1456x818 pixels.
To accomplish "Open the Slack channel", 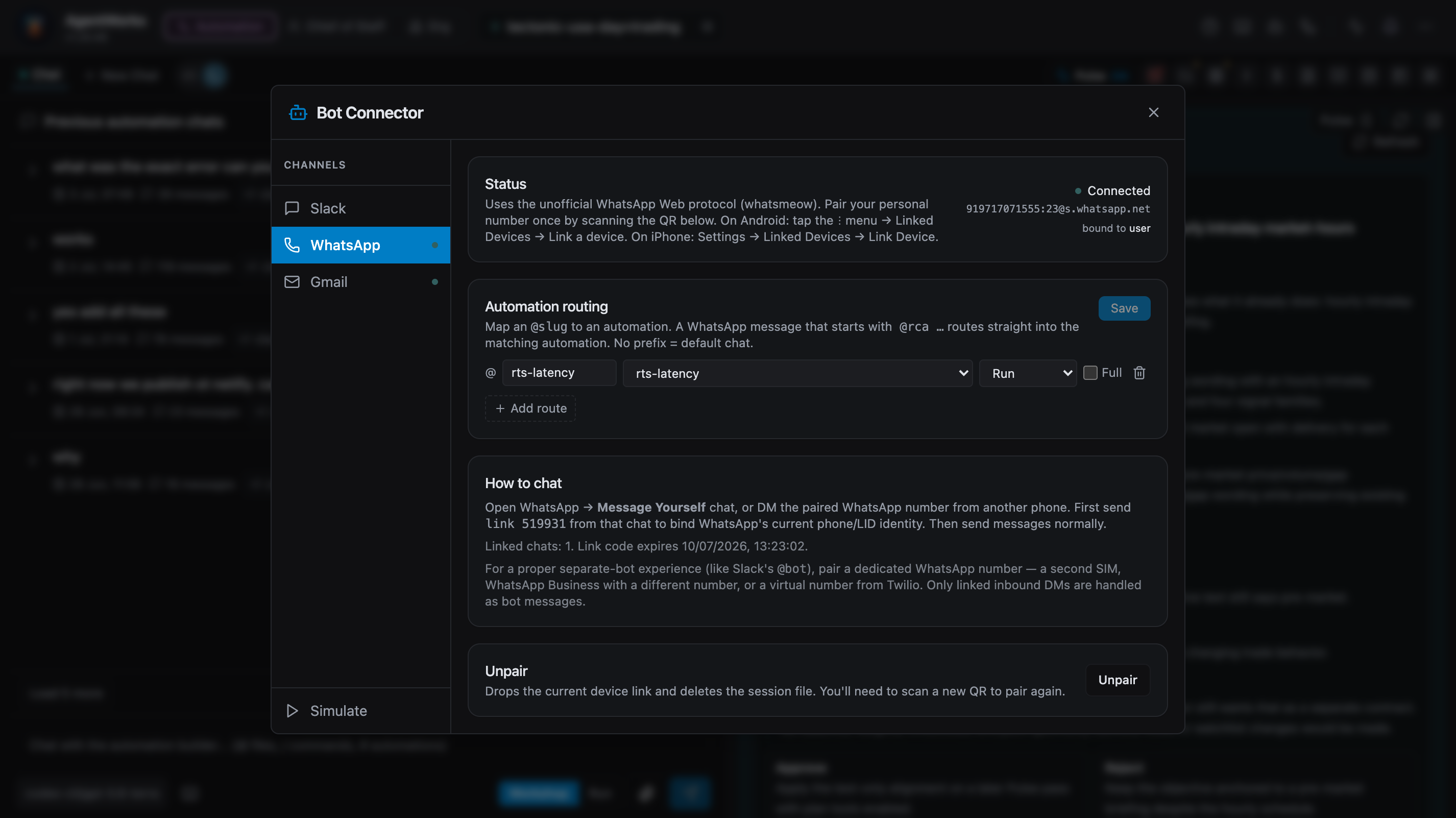I will pyautogui.click(x=360, y=208).
